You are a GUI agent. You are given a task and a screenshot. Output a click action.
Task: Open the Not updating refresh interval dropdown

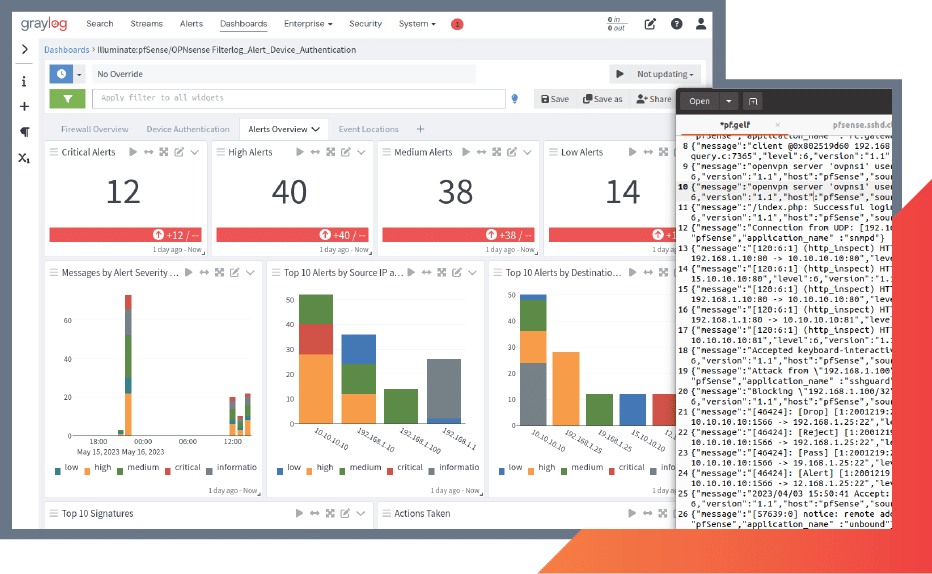click(666, 74)
